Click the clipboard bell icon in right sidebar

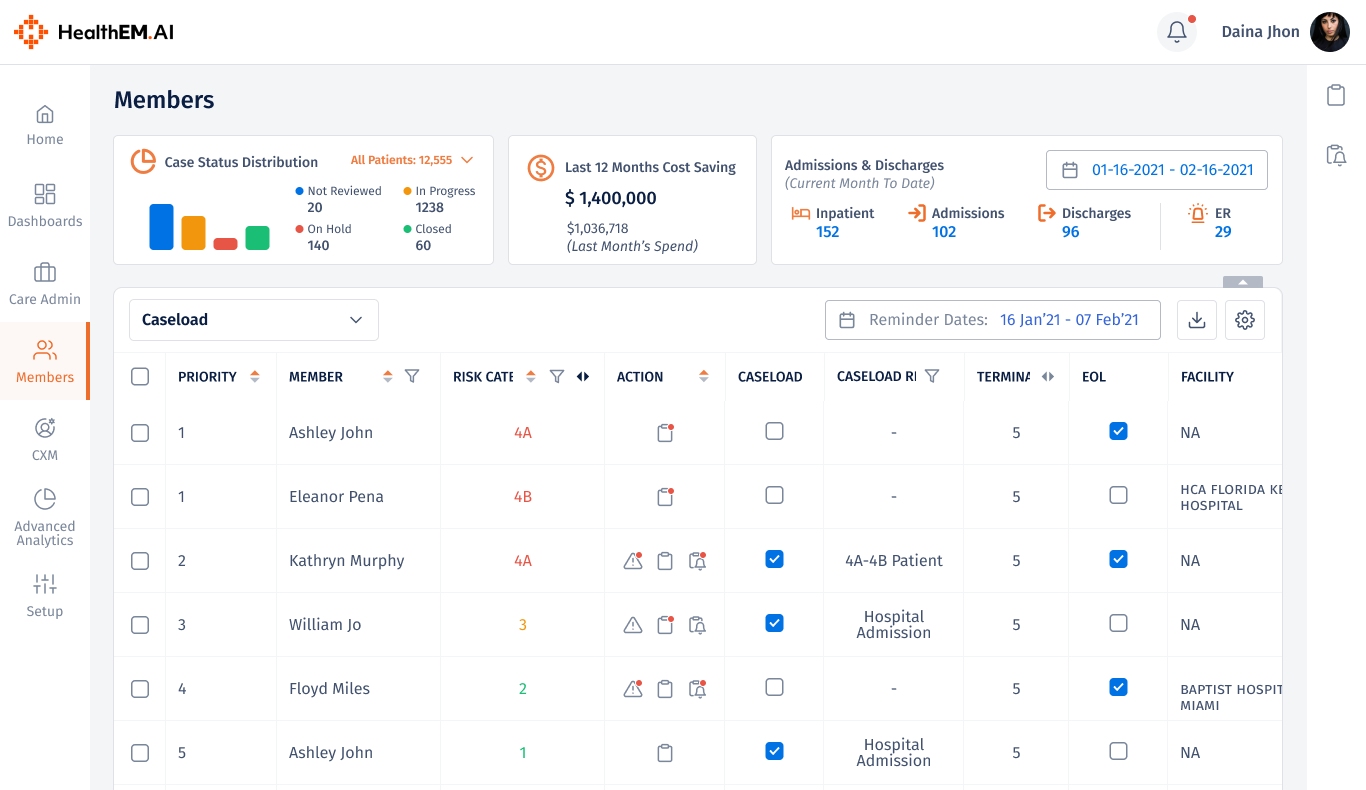click(1336, 155)
